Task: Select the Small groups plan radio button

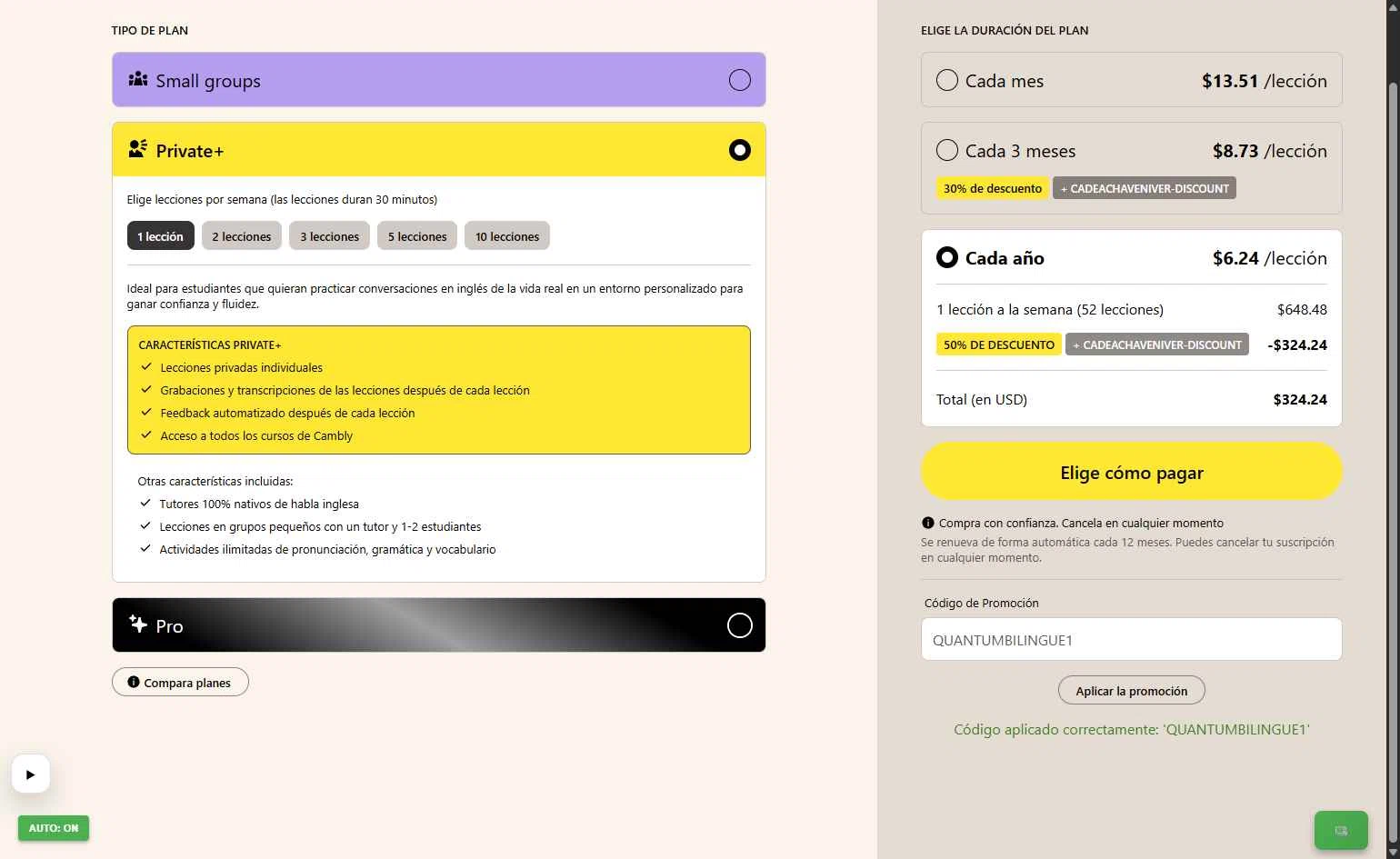Action: click(x=740, y=80)
